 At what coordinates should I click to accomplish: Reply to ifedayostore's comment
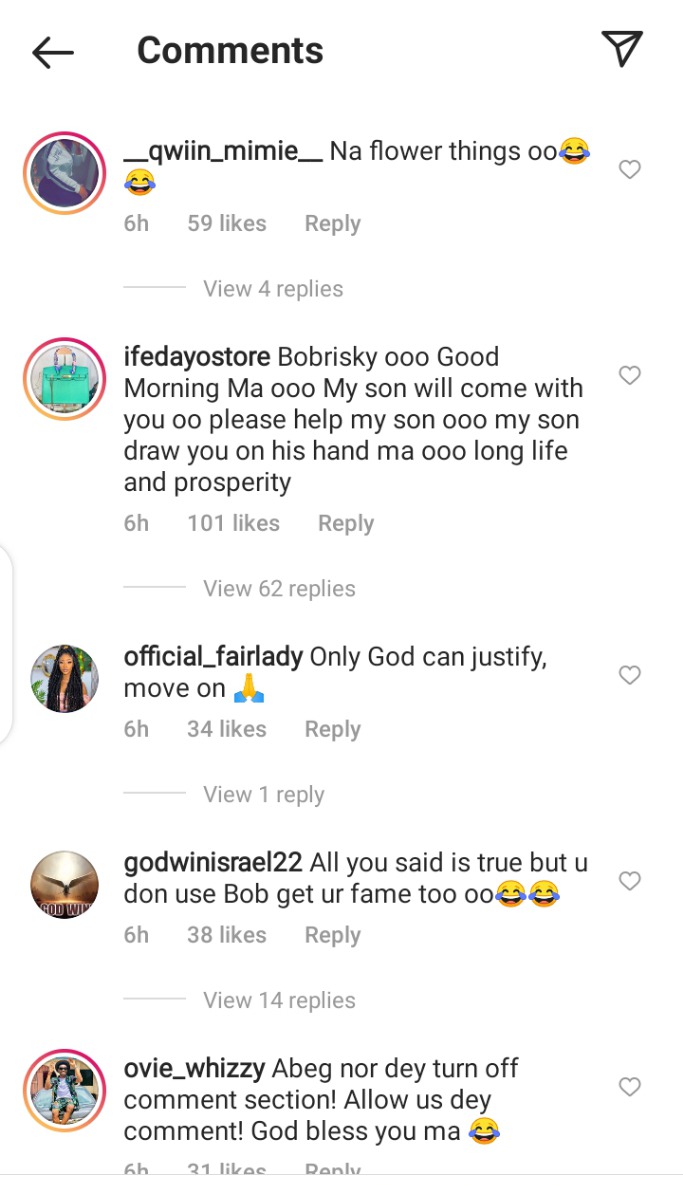click(x=346, y=524)
